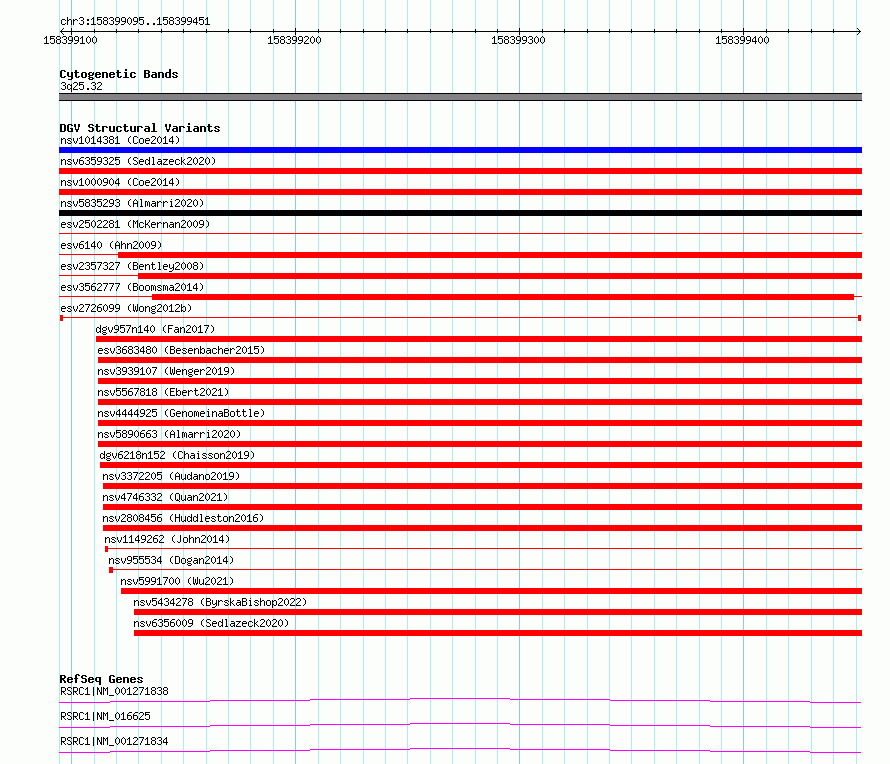Image resolution: width=890 pixels, height=764 pixels.
Task: Click nsv4746332 (Quan2021) label
Action: [165, 497]
